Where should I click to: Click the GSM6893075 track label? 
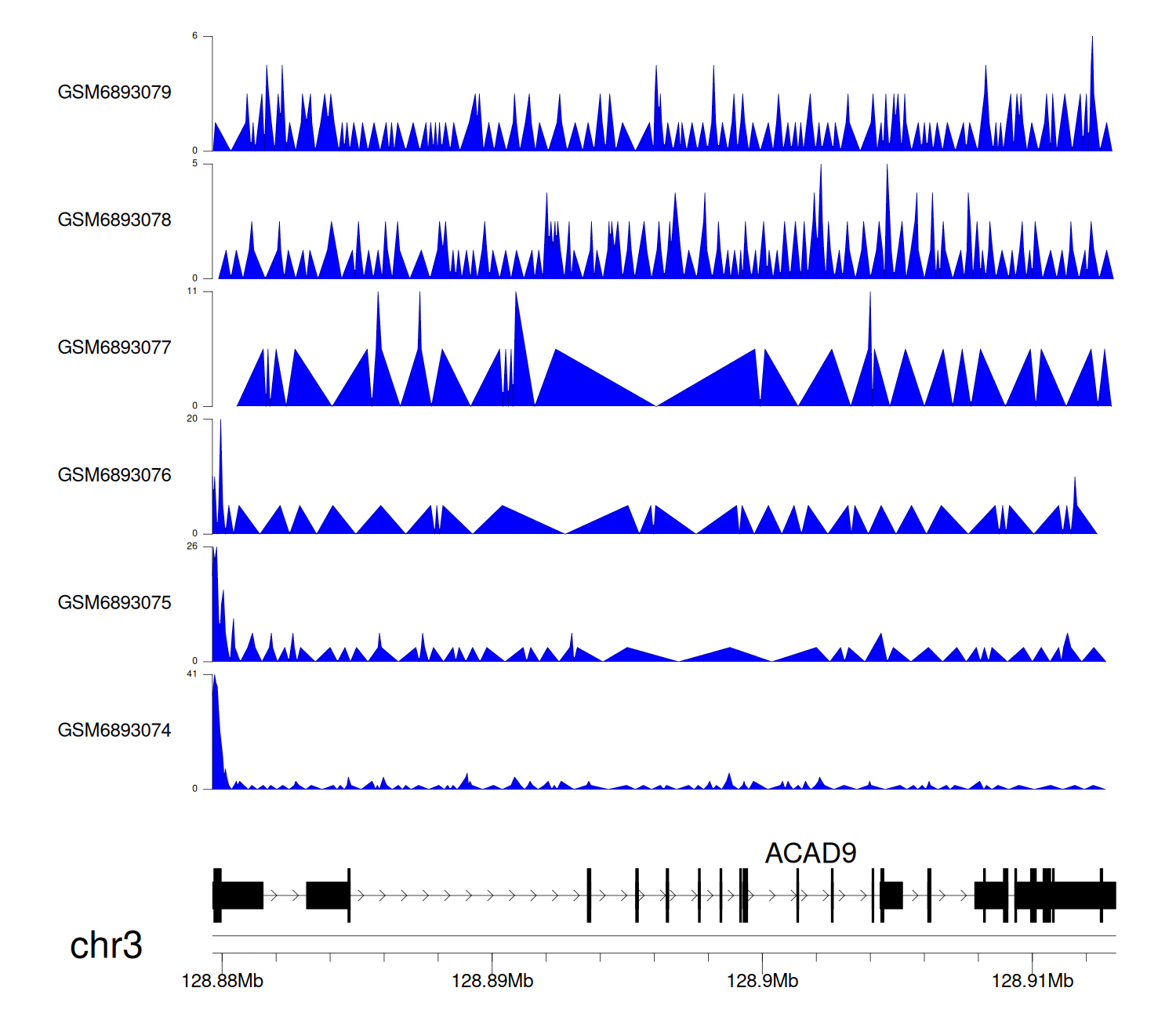[114, 603]
